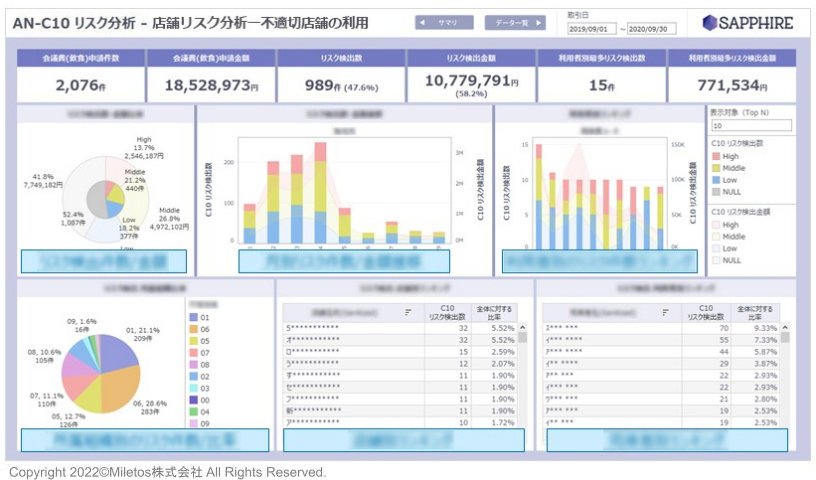Image resolution: width=816 pixels, height=480 pixels.
Task: Click the サマリ back navigation button
Action: pyautogui.click(x=444, y=23)
